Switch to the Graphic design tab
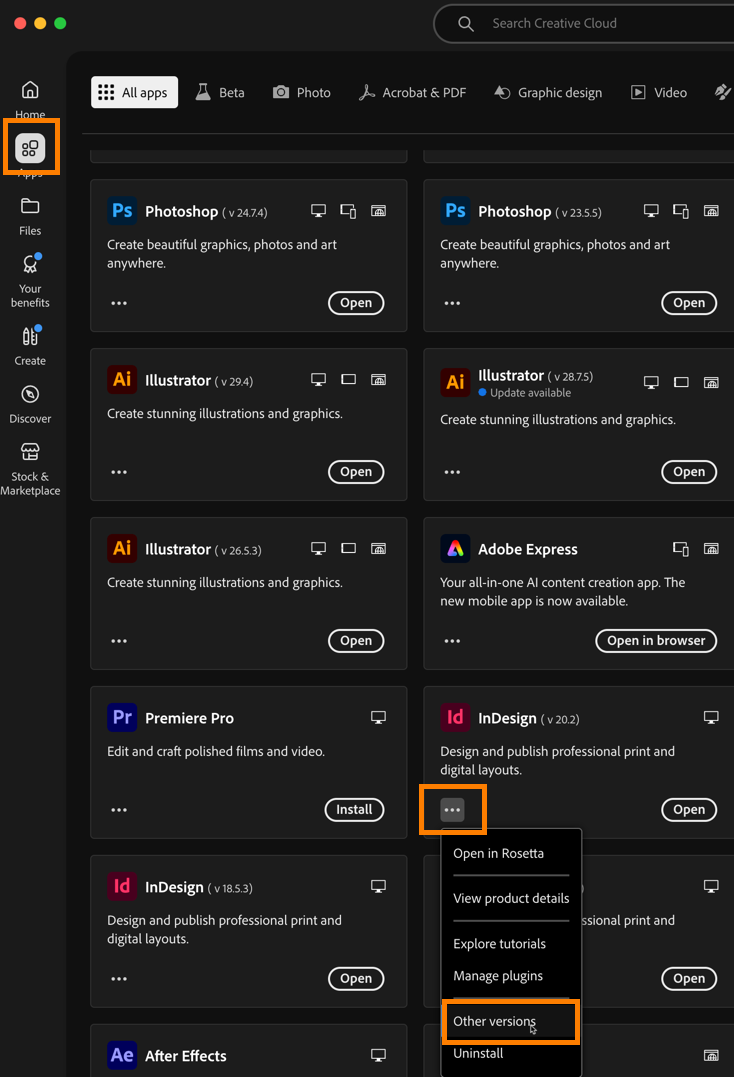This screenshot has height=1077, width=734. coord(548,92)
